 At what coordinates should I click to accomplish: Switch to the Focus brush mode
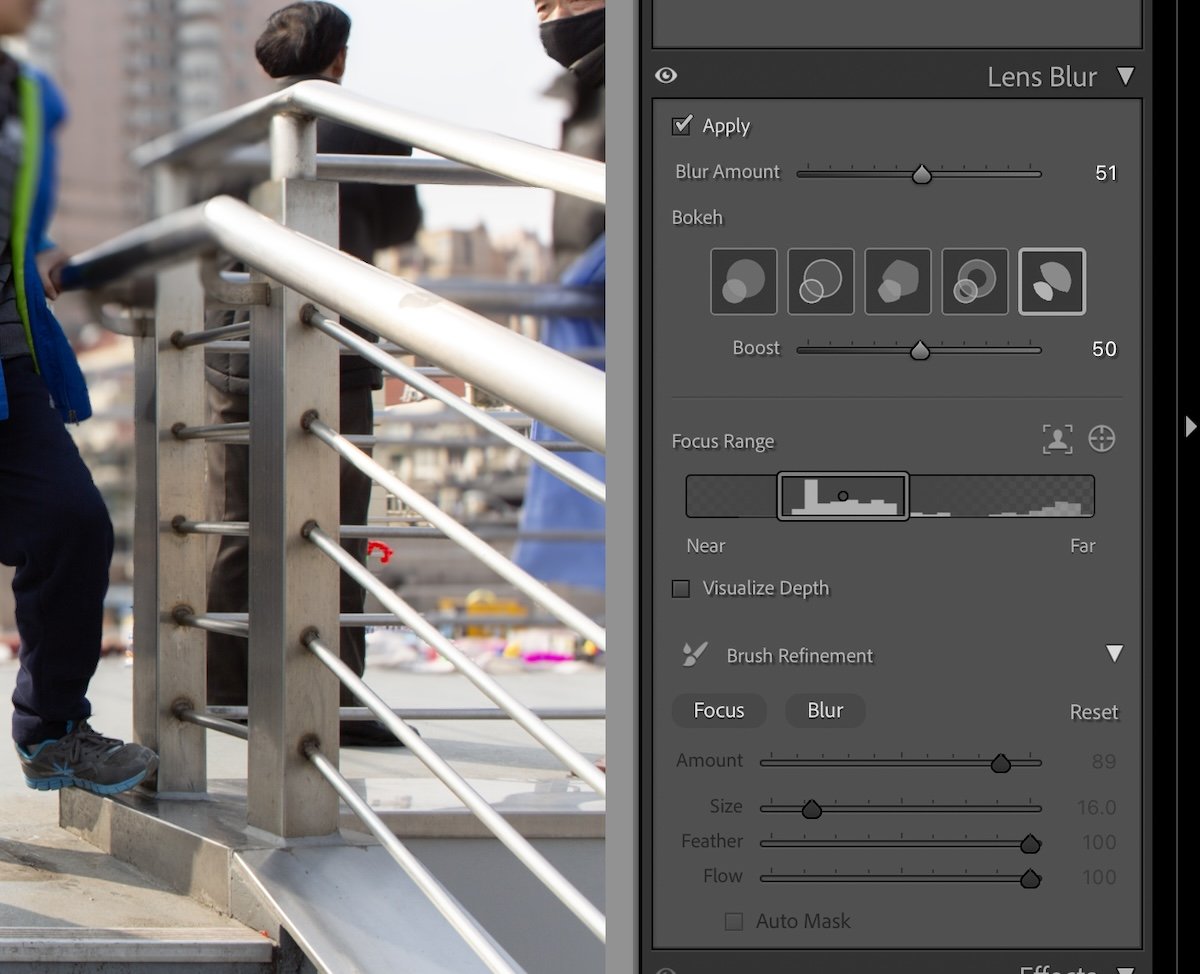[719, 710]
